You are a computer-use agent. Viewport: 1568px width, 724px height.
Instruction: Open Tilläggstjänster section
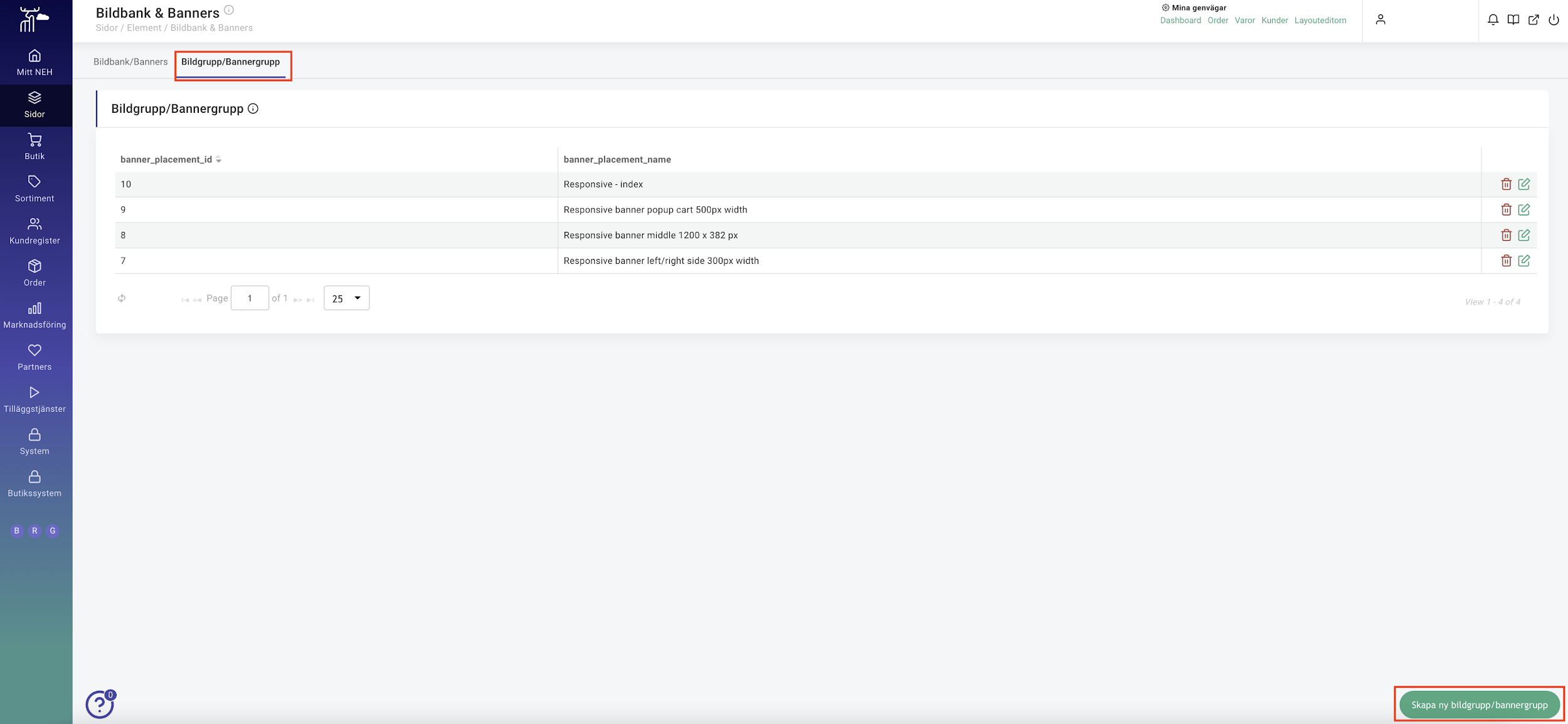pyautogui.click(x=35, y=399)
